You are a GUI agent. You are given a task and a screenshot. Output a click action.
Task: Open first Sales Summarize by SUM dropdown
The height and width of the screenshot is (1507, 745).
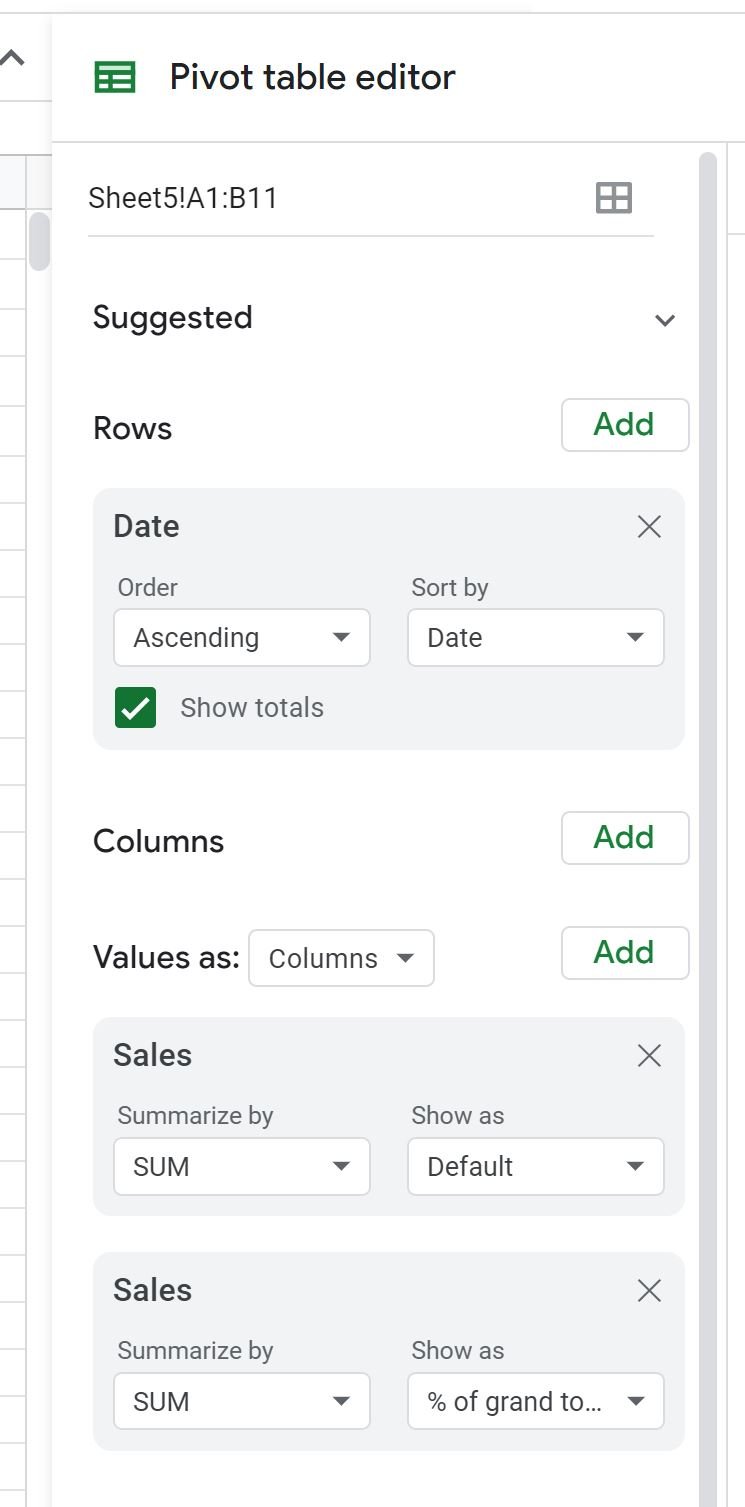tap(242, 1166)
